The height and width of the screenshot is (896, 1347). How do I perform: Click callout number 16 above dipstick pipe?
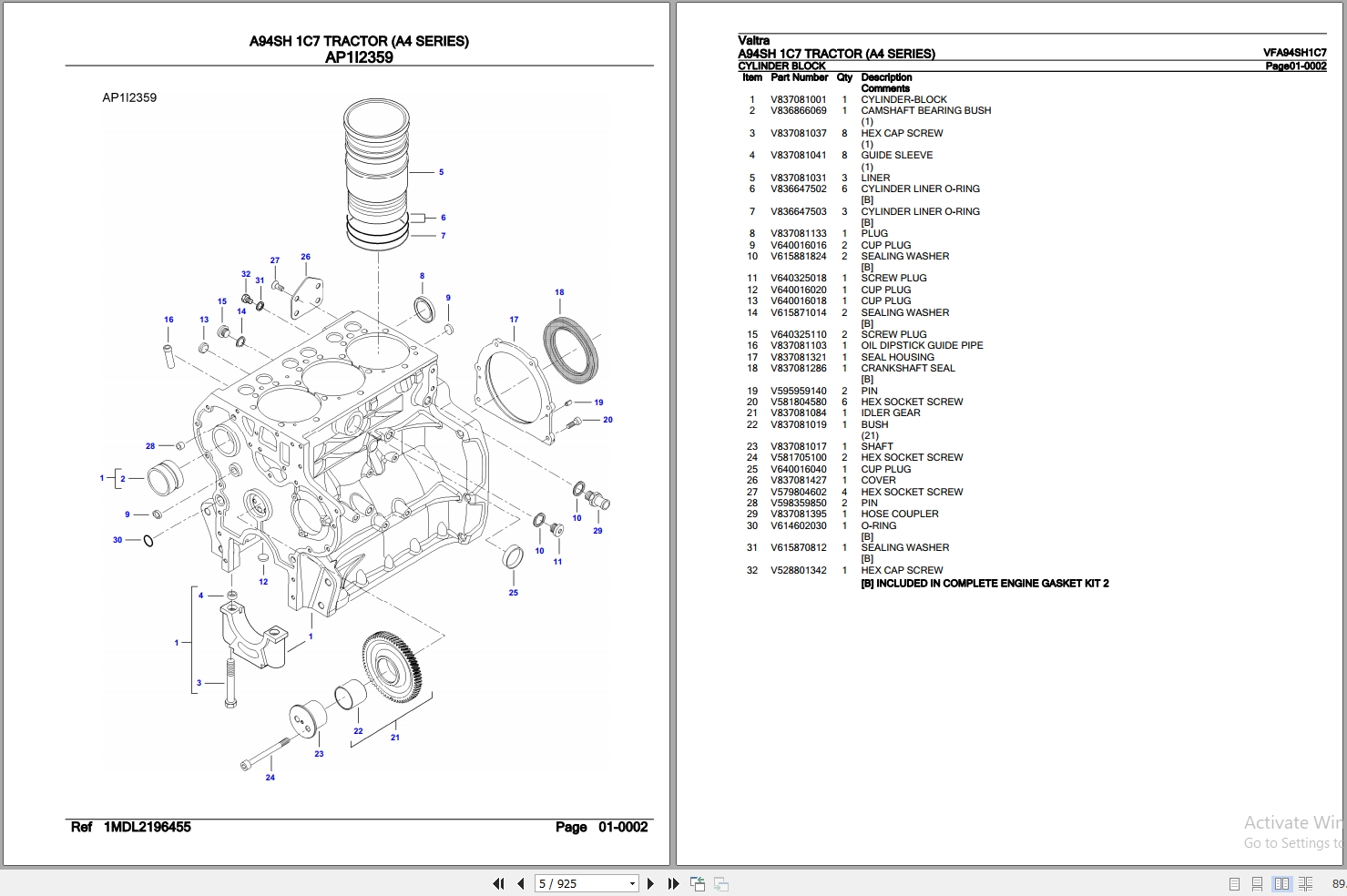point(168,320)
